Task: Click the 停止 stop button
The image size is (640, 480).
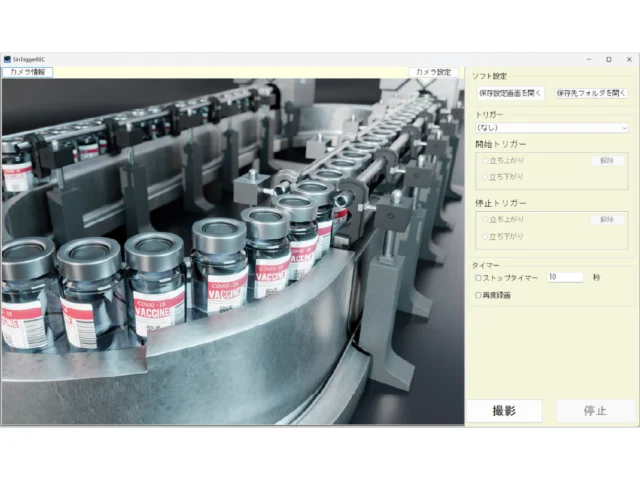Action: [x=594, y=411]
